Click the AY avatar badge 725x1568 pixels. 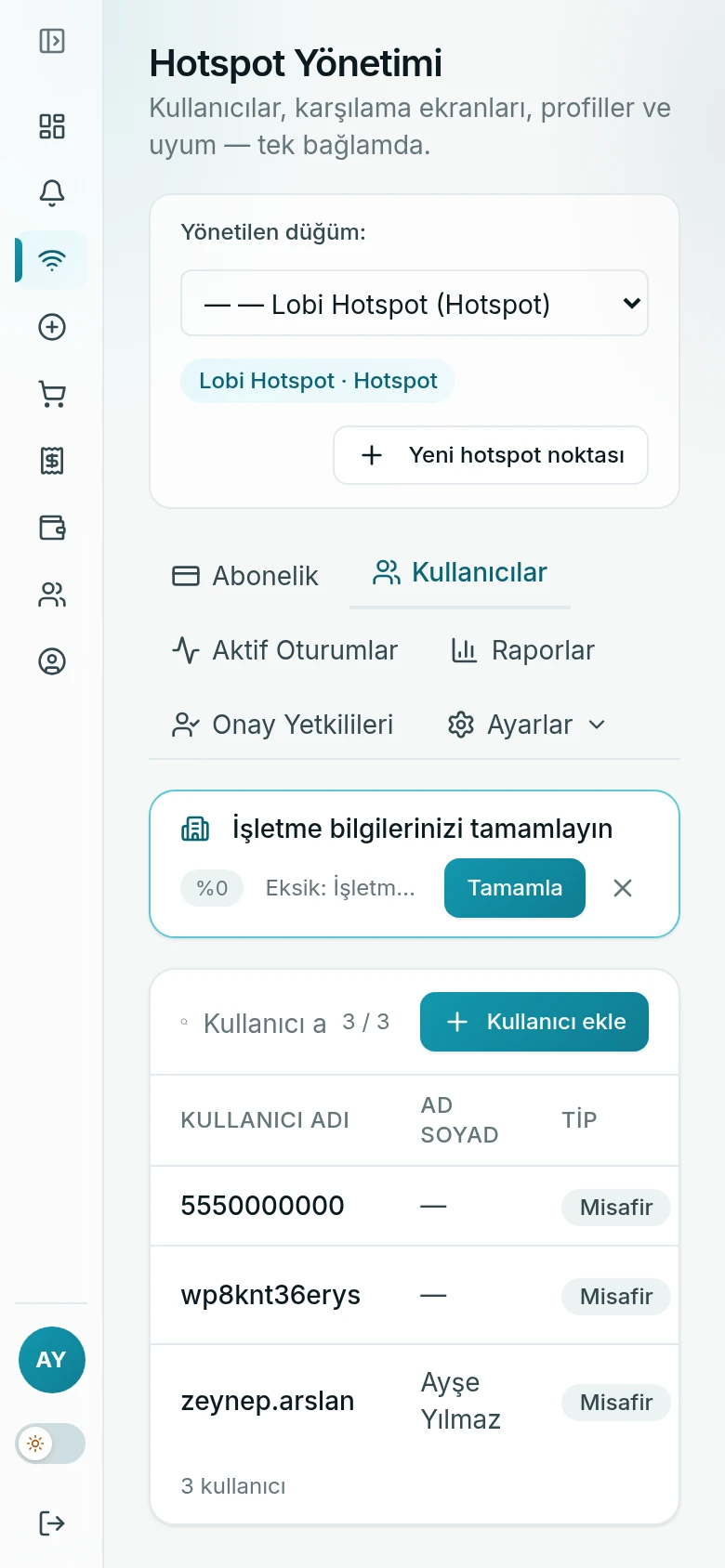[x=52, y=1360]
